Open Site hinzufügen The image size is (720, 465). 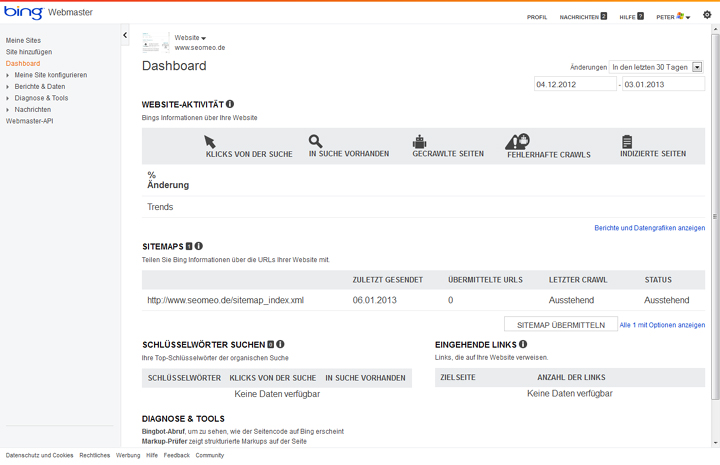(28, 52)
